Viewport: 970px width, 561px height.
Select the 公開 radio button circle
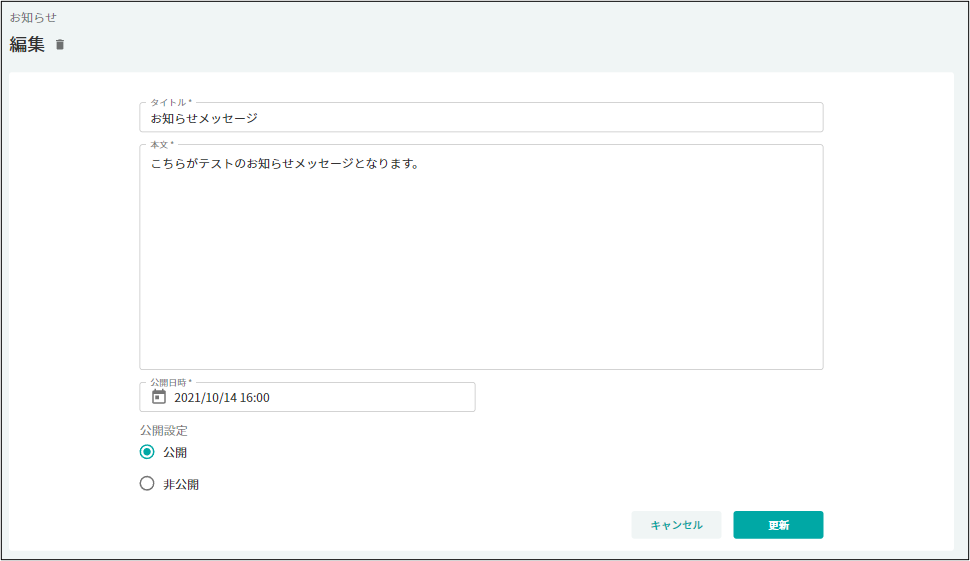click(147, 452)
